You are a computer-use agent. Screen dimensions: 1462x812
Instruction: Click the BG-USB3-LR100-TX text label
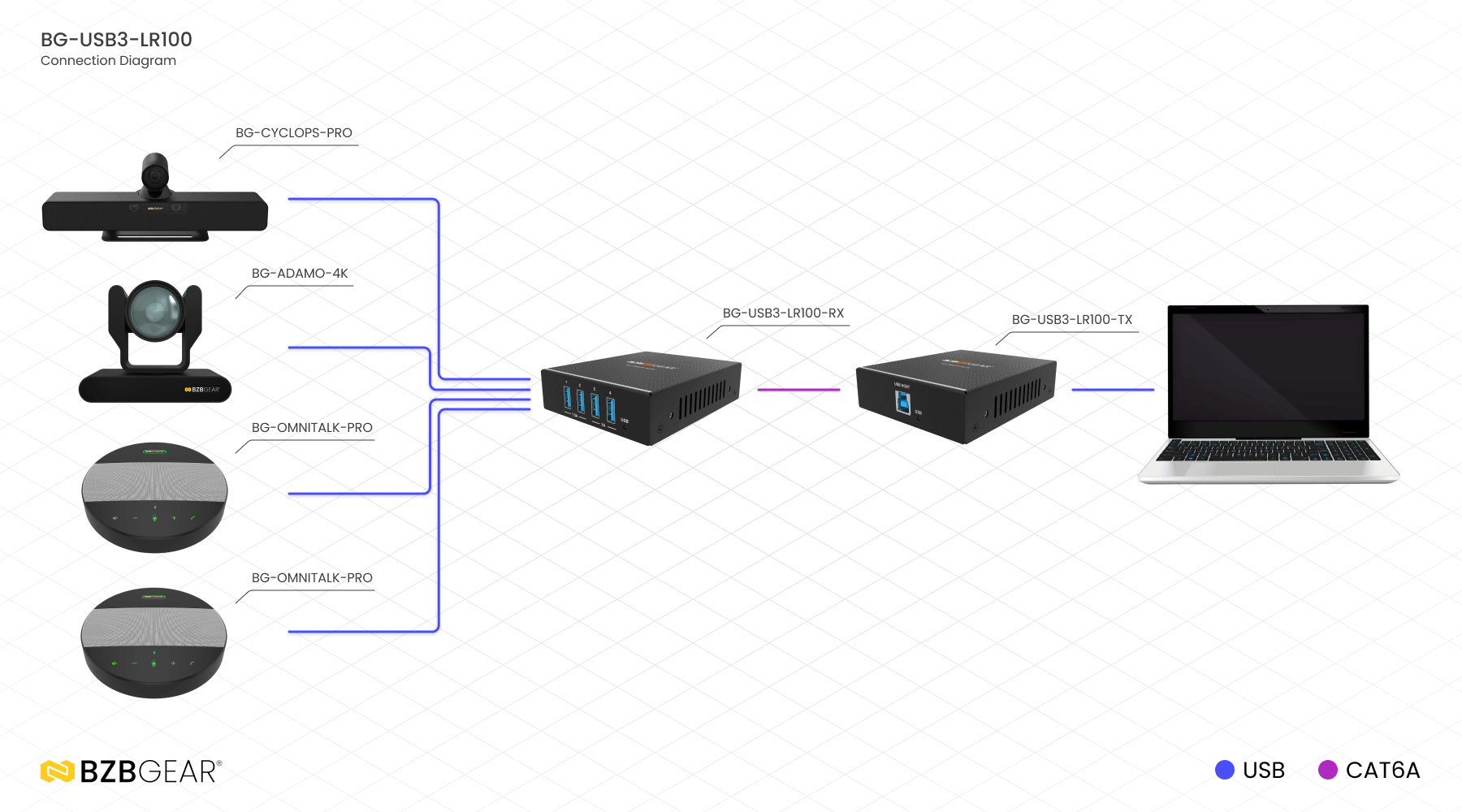(x=1071, y=320)
